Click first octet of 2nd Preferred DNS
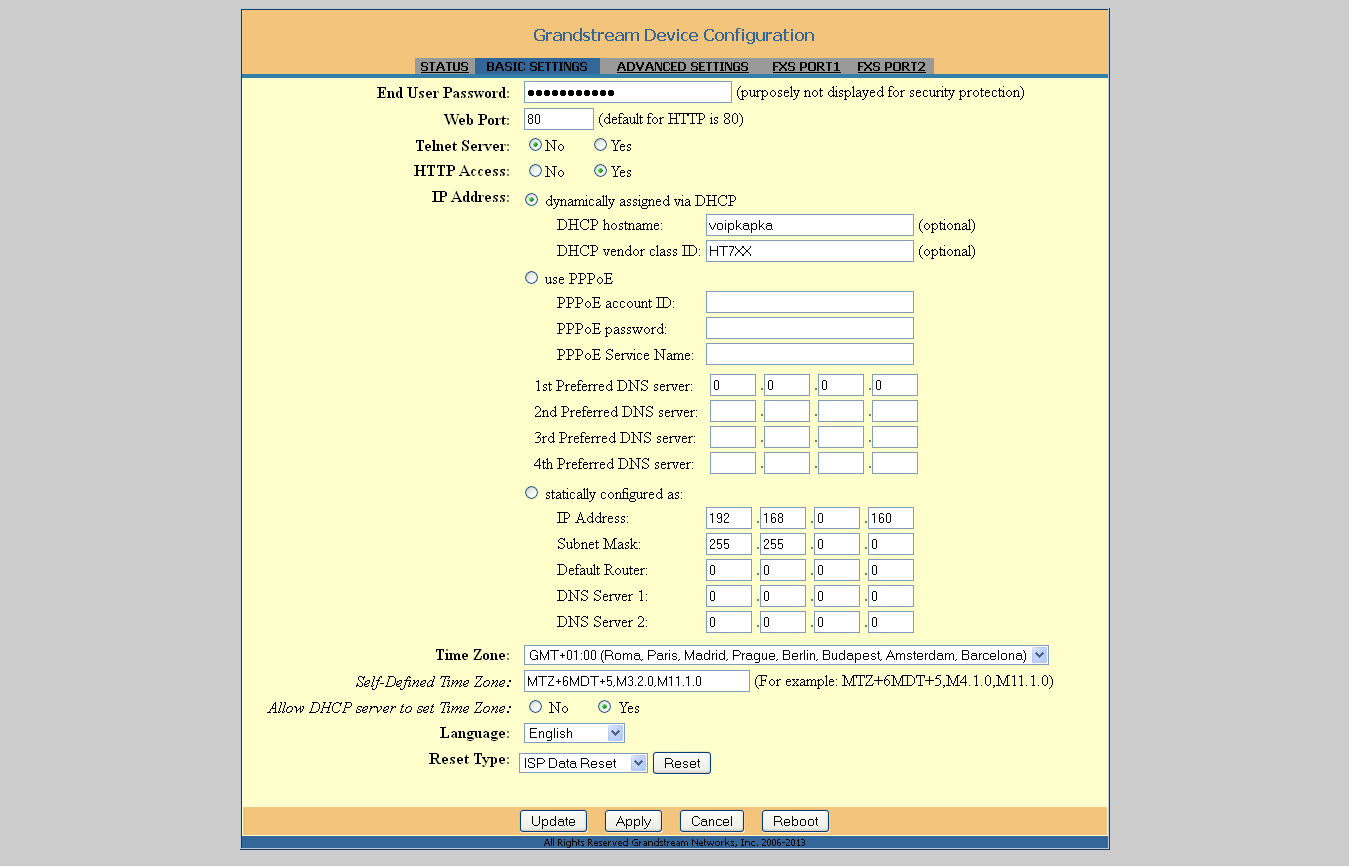Image resolution: width=1349 pixels, height=866 pixels. click(733, 411)
